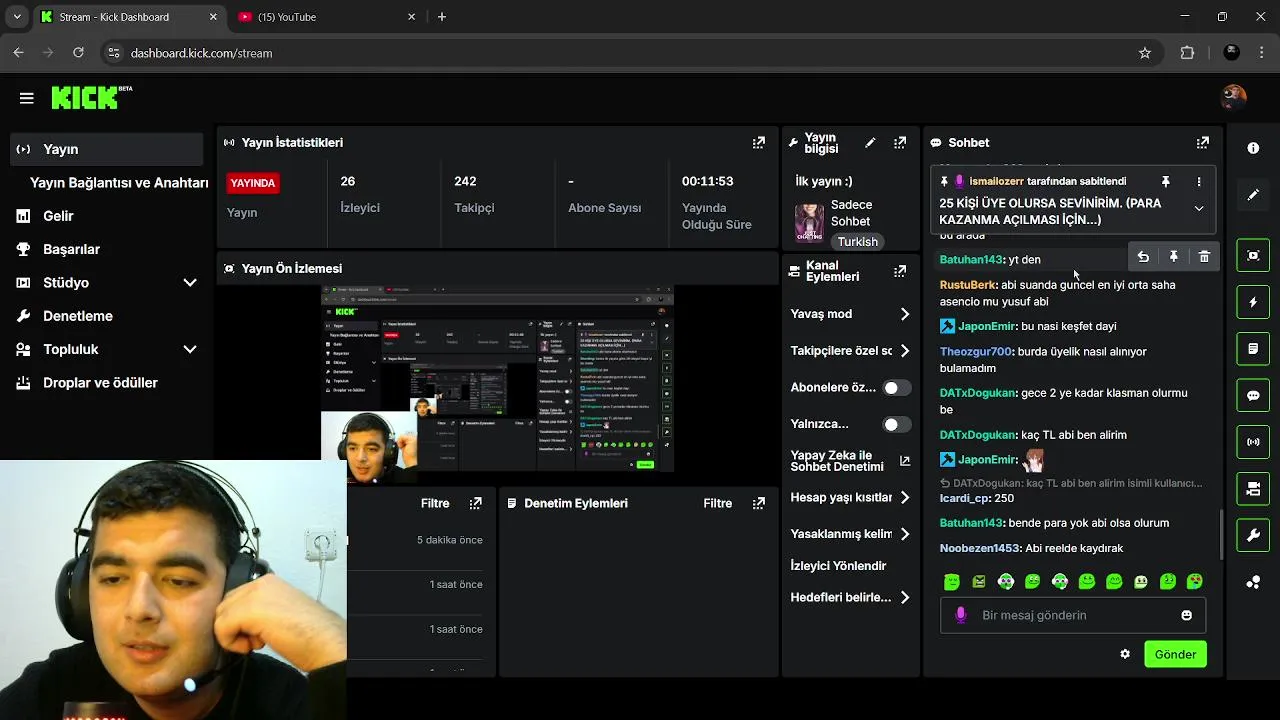Open Yasaklanmış kelimeler options
The height and width of the screenshot is (720, 1280).
pyautogui.click(x=905, y=534)
